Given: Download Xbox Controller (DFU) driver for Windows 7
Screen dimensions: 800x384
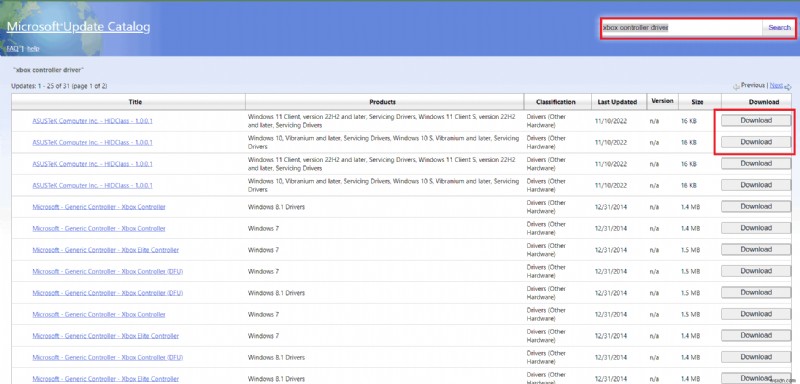Looking at the screenshot, I should click(756, 271).
